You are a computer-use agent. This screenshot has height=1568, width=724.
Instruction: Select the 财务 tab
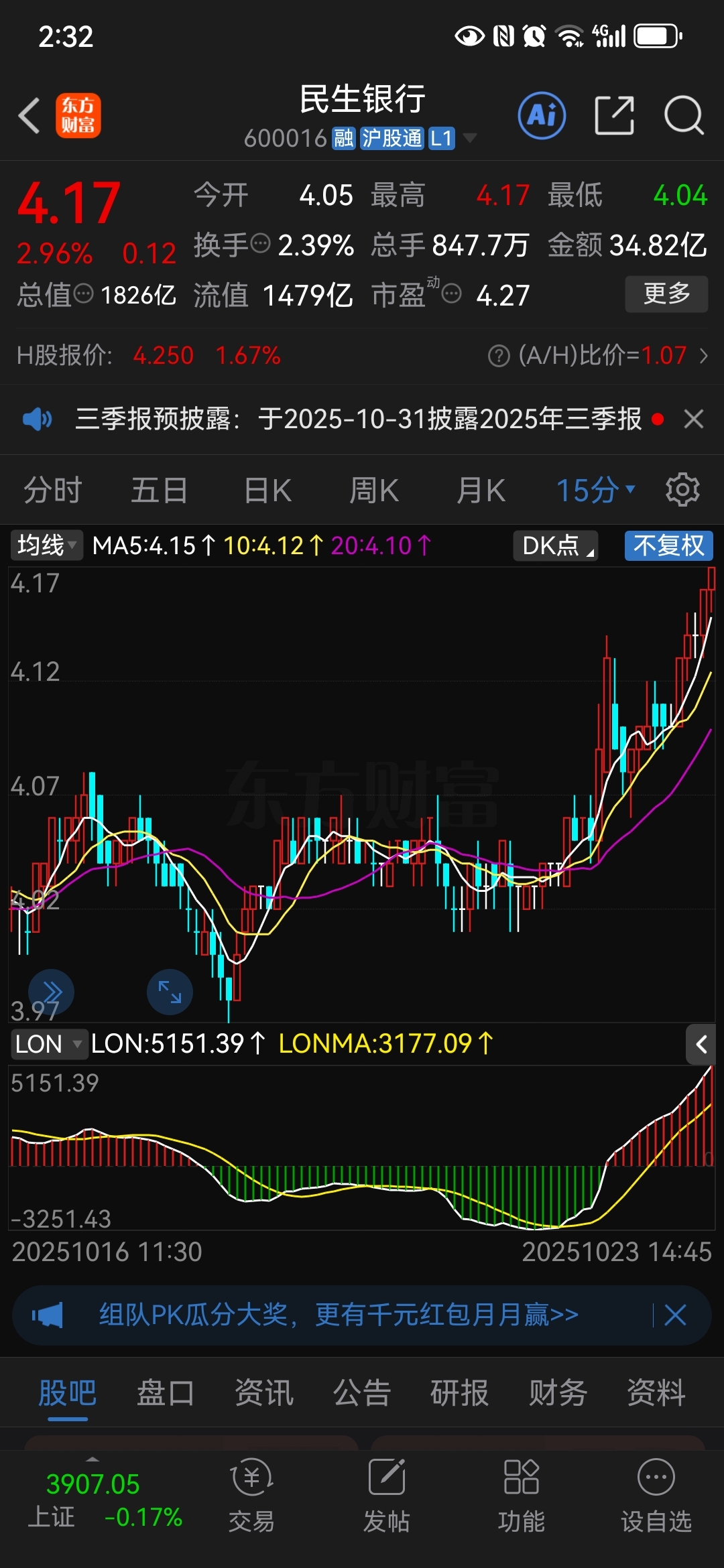558,1394
